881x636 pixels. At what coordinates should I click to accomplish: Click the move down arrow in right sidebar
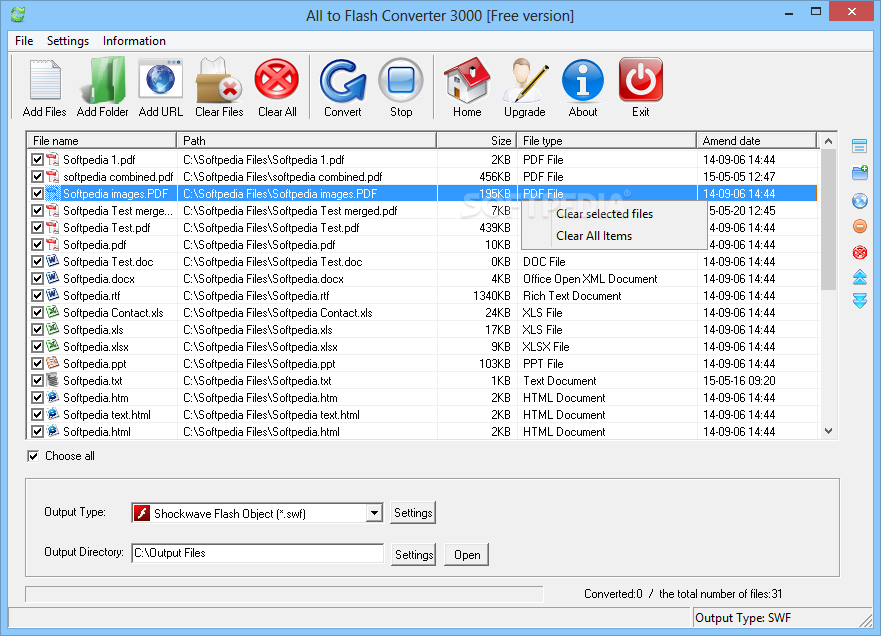pyautogui.click(x=860, y=301)
